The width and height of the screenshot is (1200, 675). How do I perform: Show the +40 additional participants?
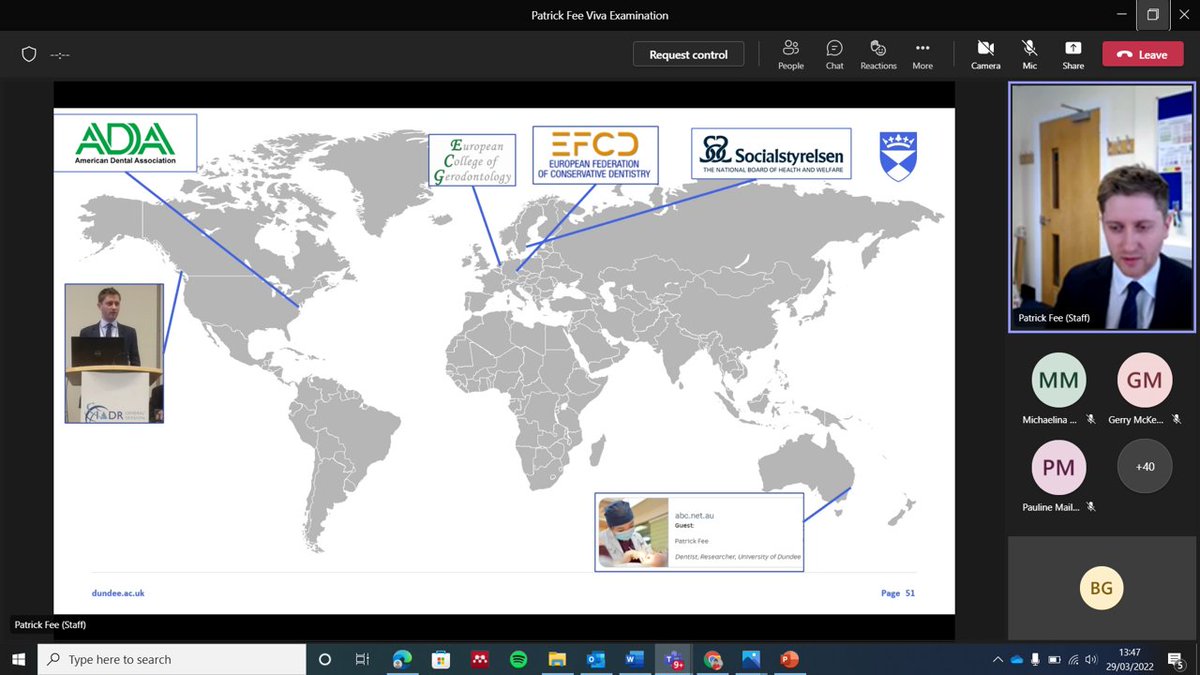click(1144, 466)
